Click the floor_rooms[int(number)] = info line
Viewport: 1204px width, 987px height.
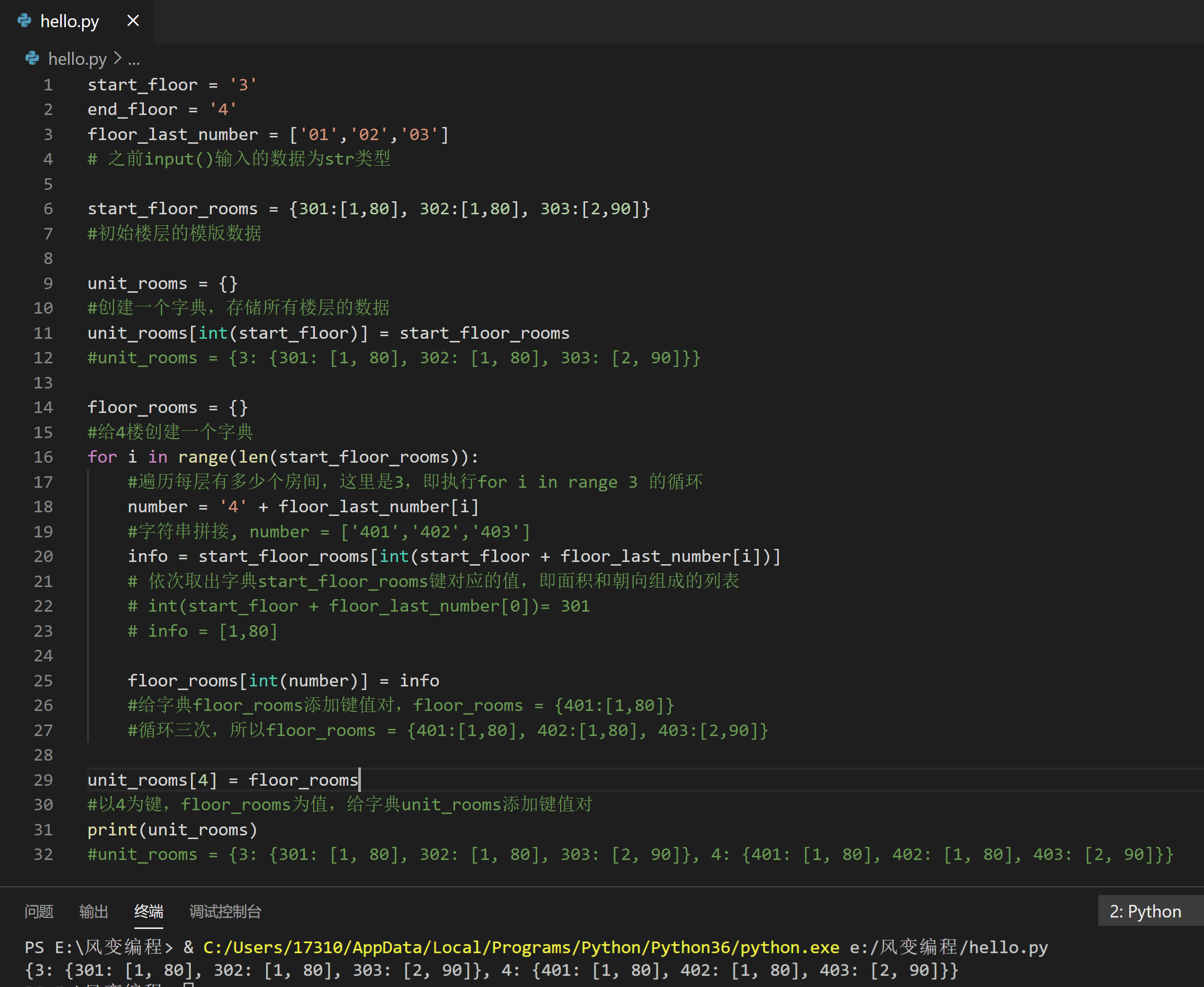click(x=283, y=681)
